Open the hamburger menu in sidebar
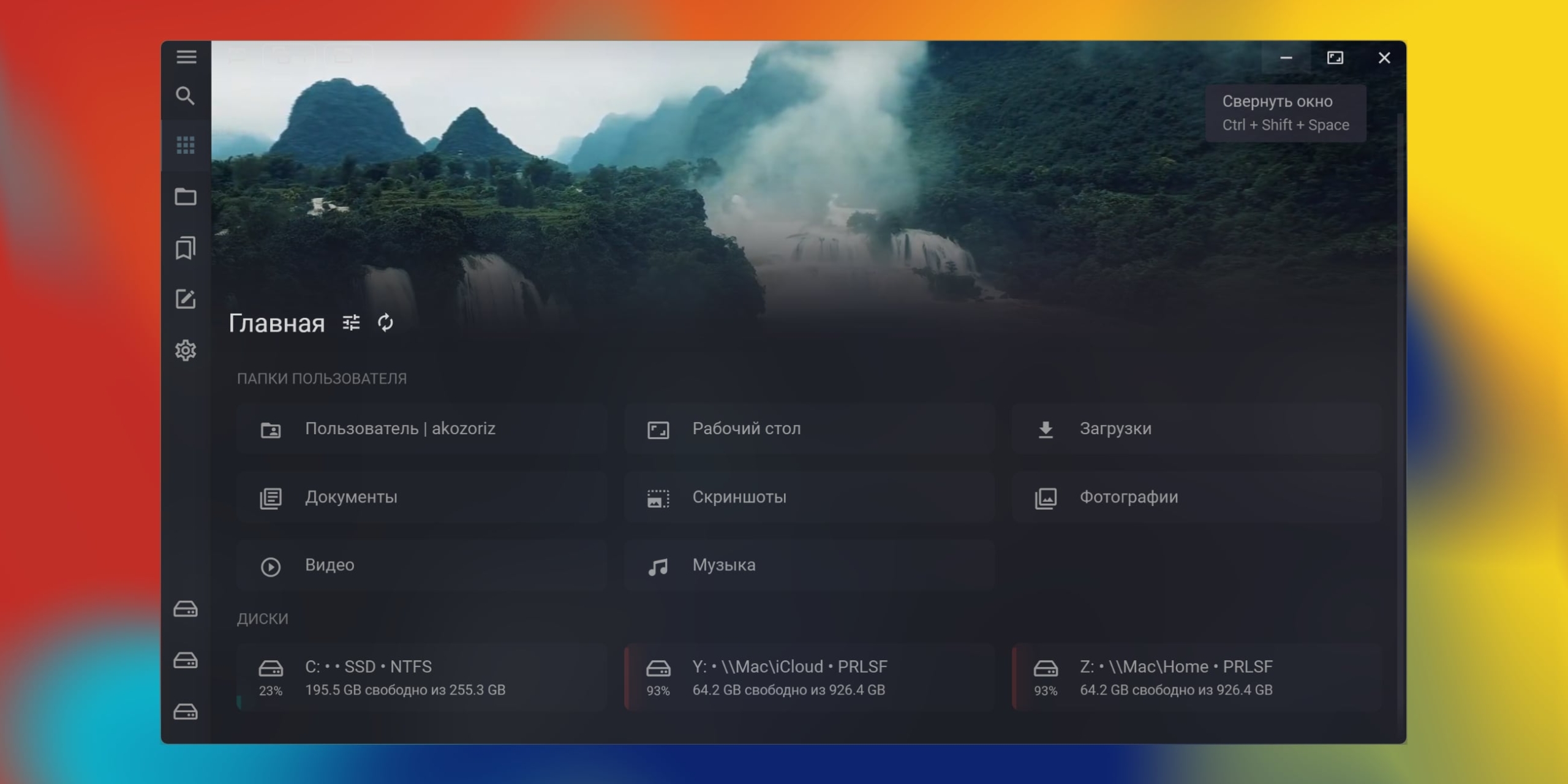 pos(186,57)
